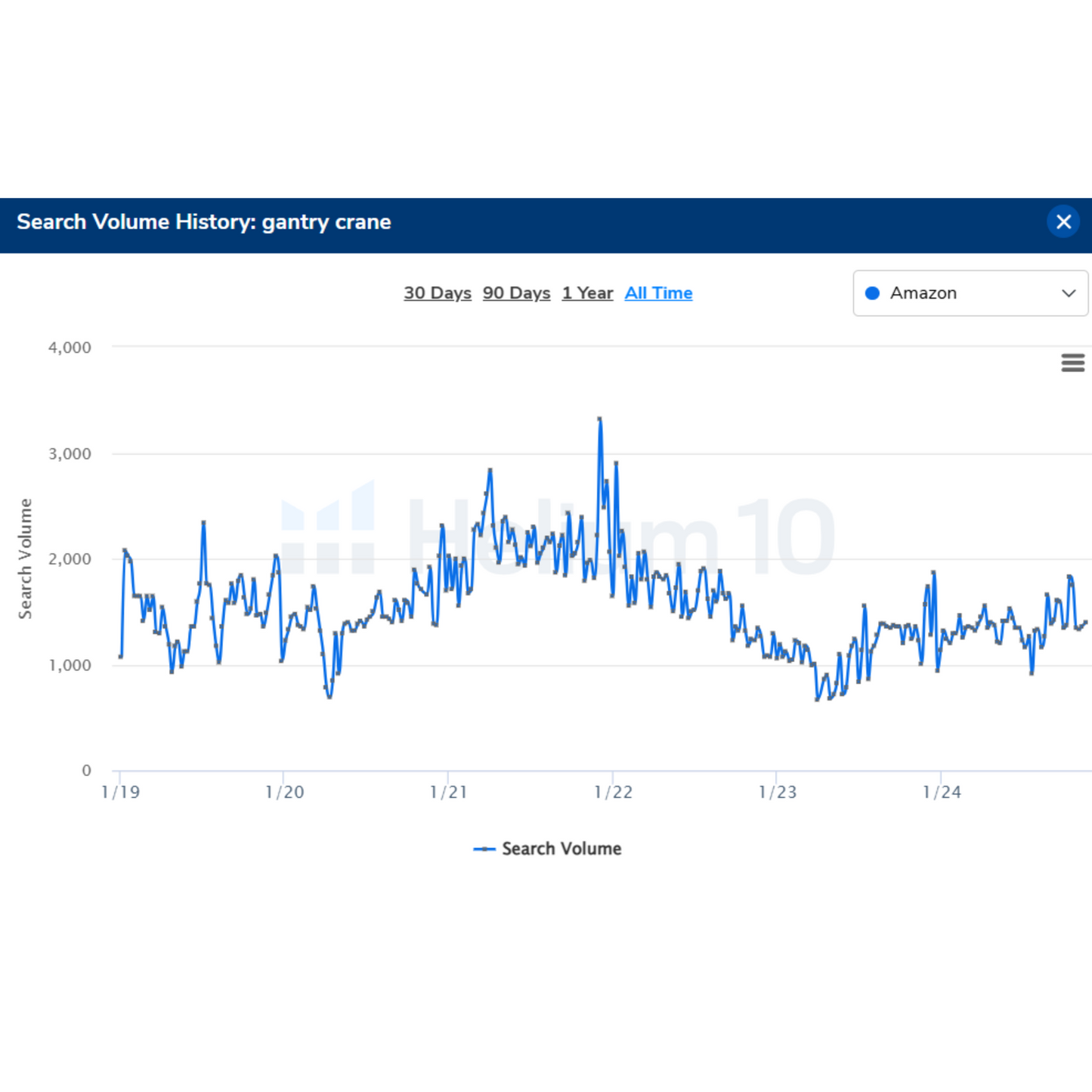
Task: Click the dialog title 'gantry crane'
Action: coord(326,222)
